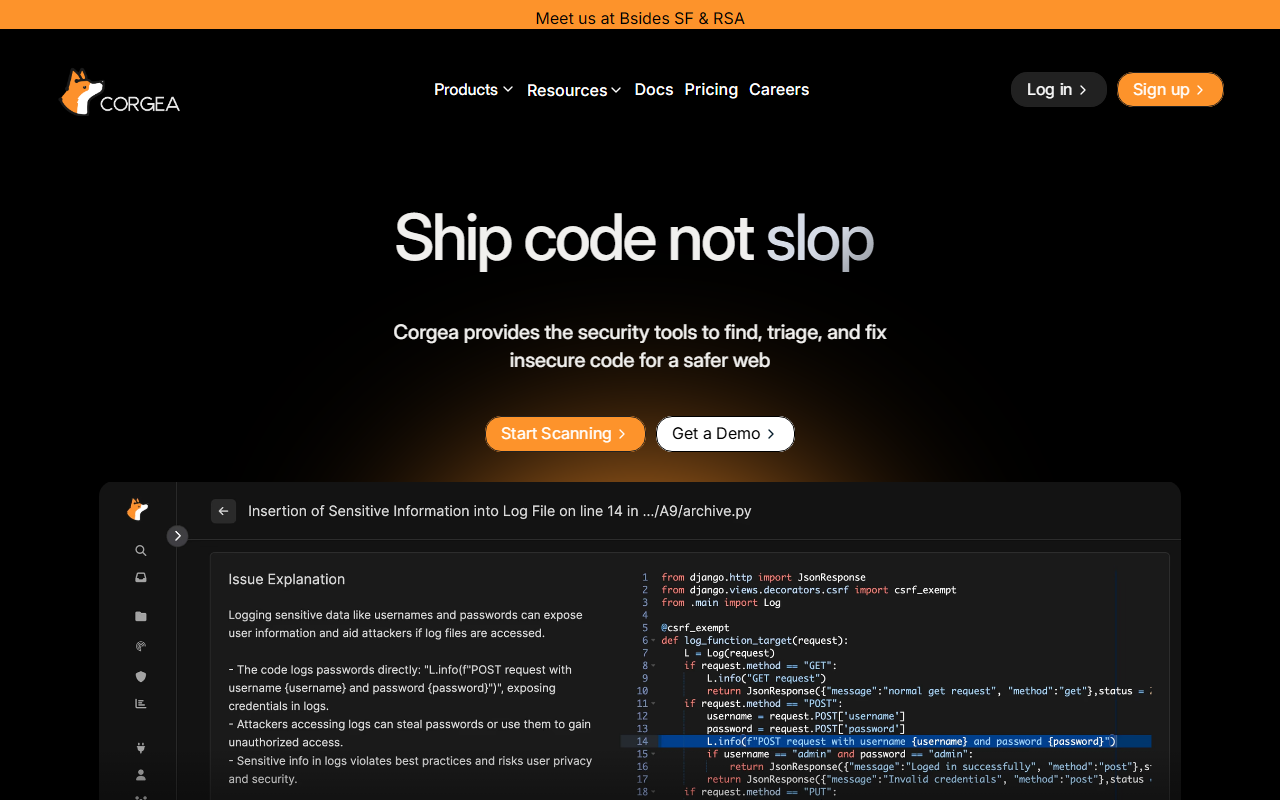Click the chevron arrow inside Log in button

tap(1083, 90)
